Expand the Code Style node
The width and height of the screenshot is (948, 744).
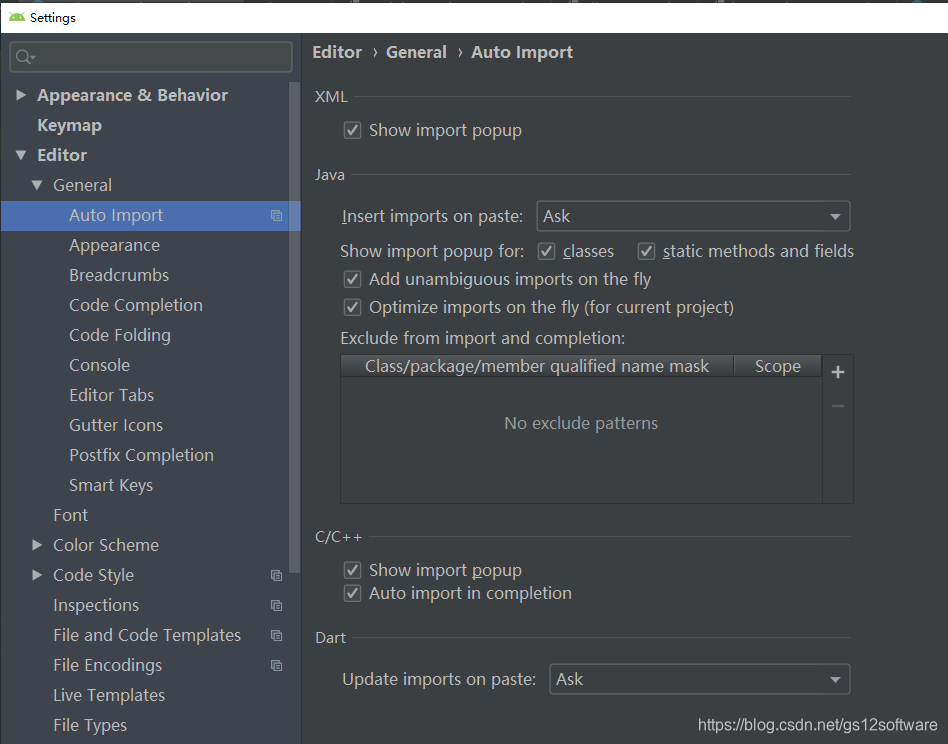pos(37,575)
